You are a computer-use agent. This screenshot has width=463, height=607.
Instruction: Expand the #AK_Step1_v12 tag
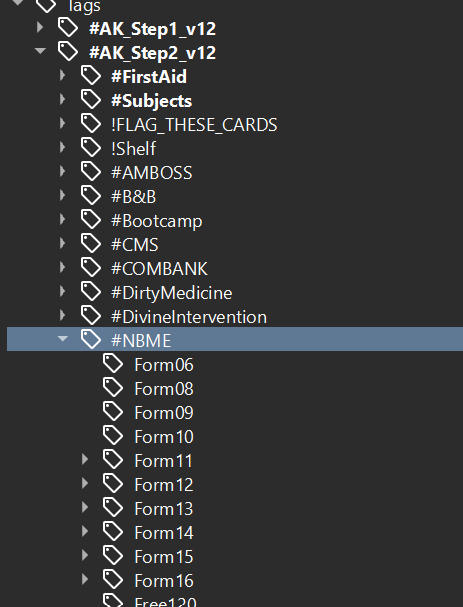(40, 27)
